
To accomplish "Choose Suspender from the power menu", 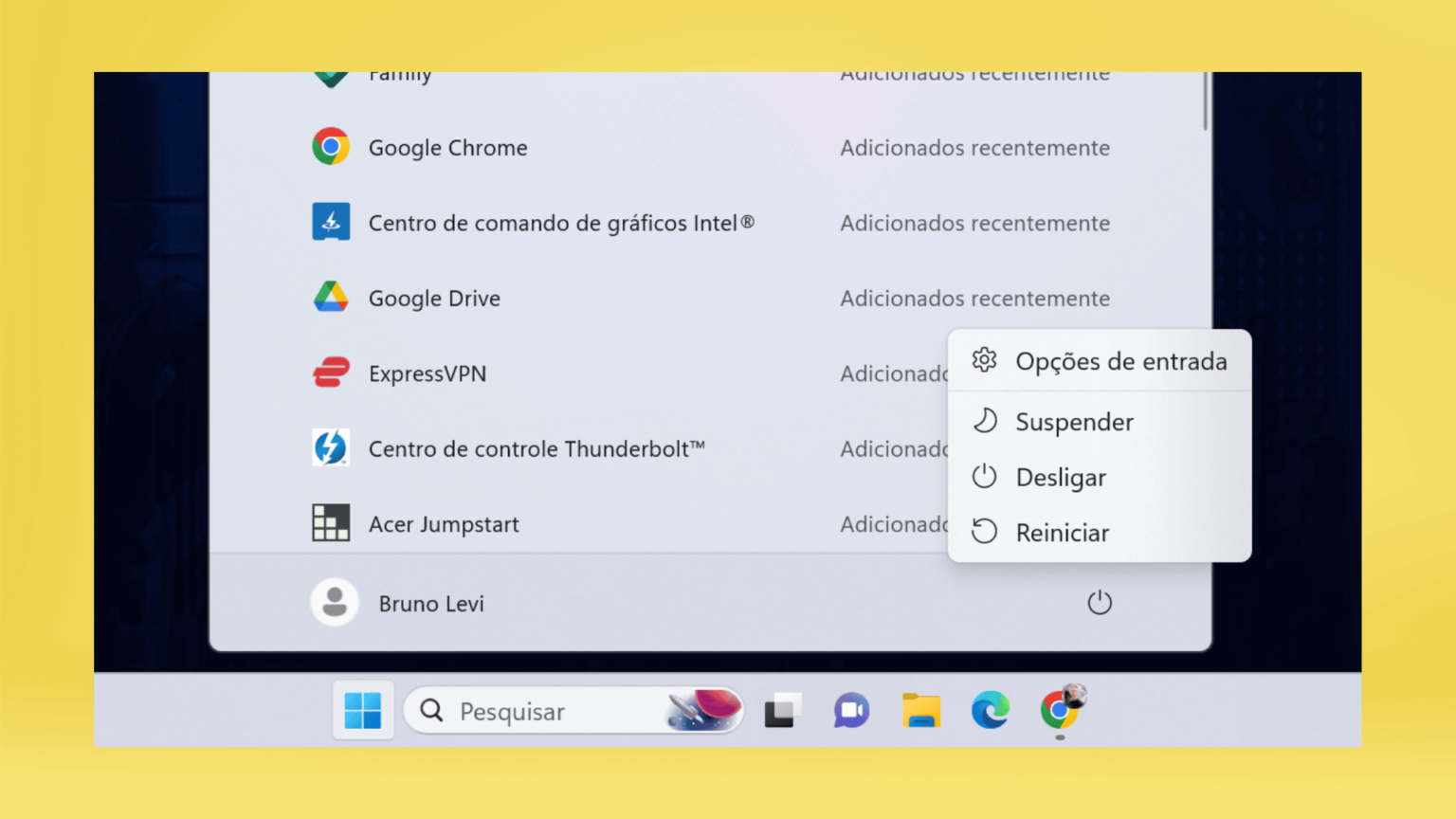I will coord(1100,422).
